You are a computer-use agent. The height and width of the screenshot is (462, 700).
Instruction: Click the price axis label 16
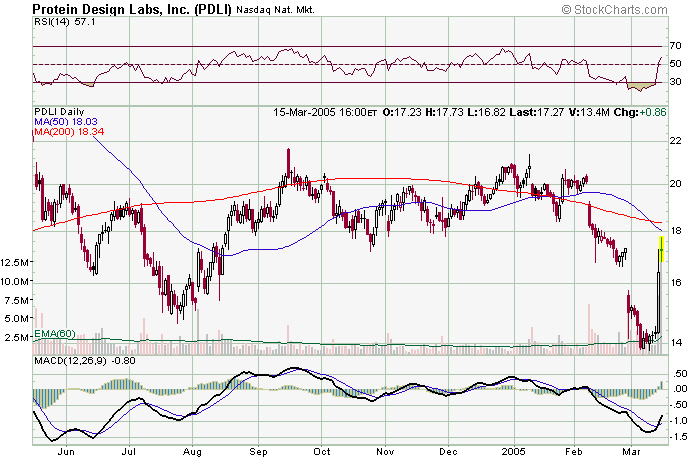click(x=676, y=283)
